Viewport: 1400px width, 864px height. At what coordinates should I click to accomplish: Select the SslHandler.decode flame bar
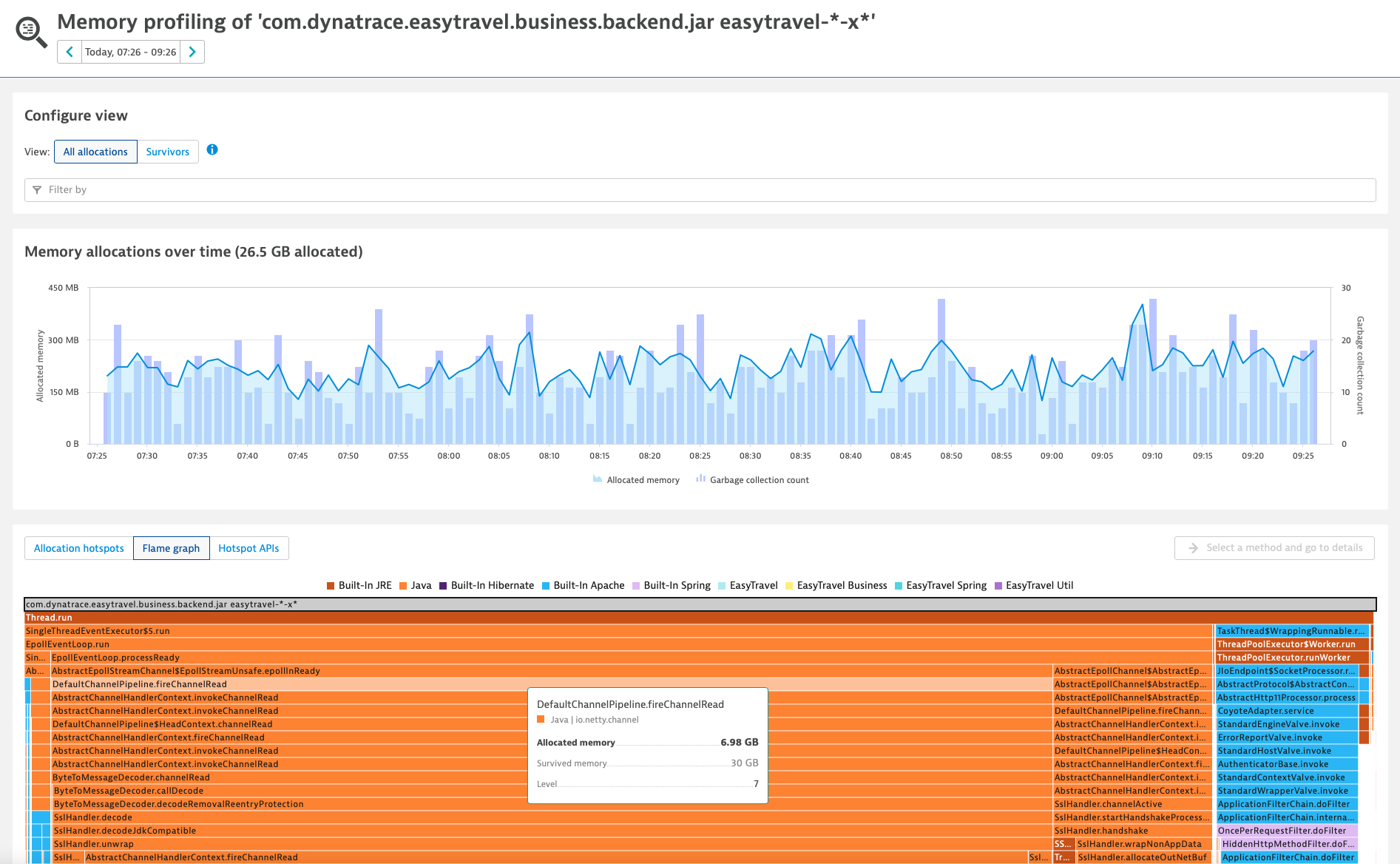click(552, 817)
